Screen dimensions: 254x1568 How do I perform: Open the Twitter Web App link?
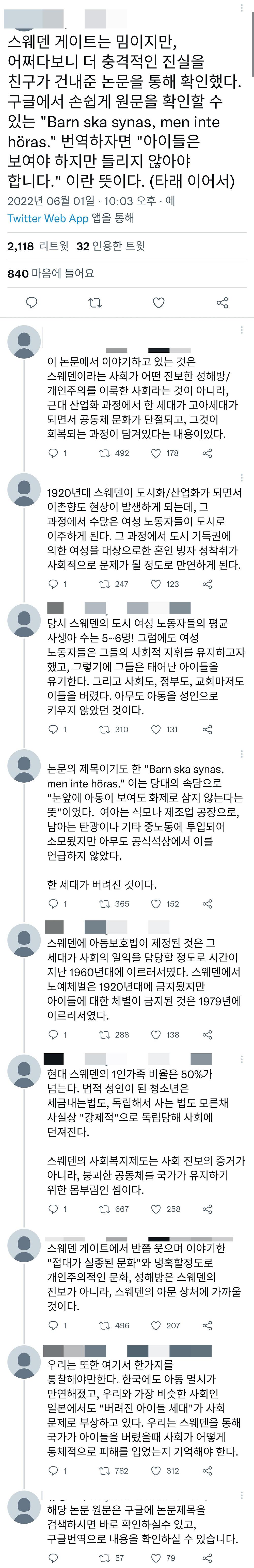point(47,218)
